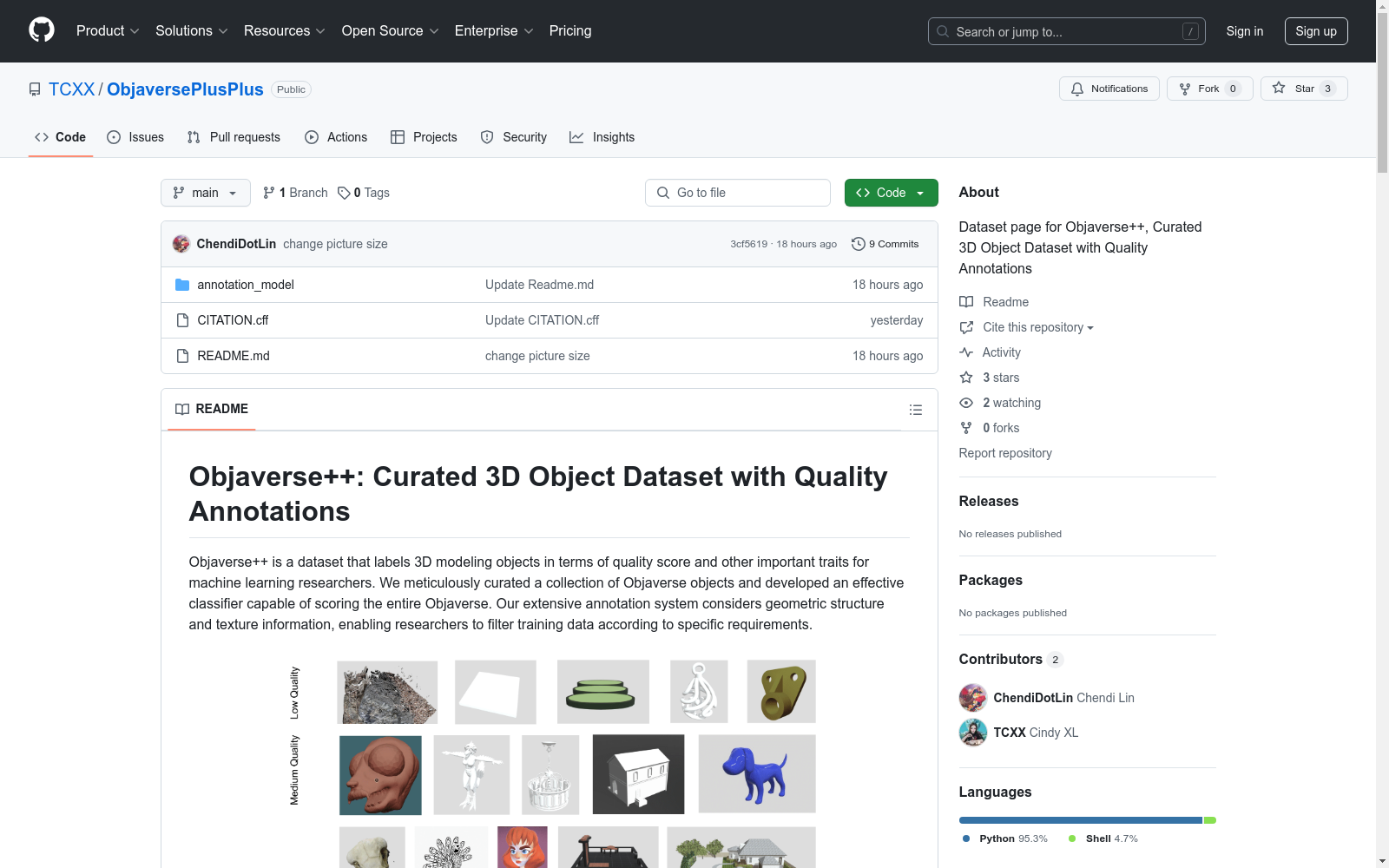Viewport: 1389px width, 868px height.
Task: Click the Readme book icon in About
Action: 966,302
